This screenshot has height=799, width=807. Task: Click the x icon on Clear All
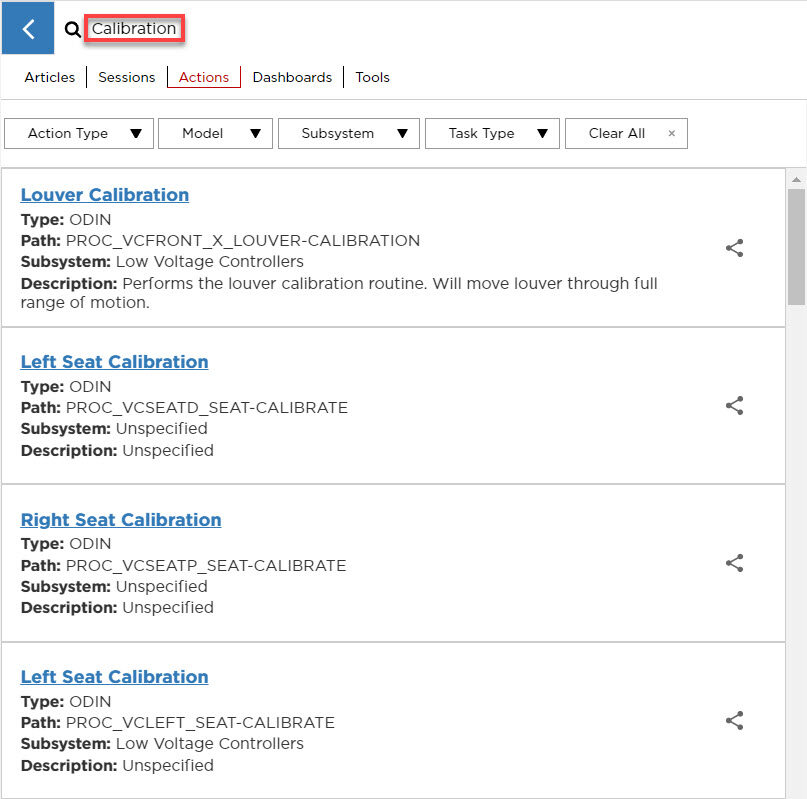click(671, 133)
